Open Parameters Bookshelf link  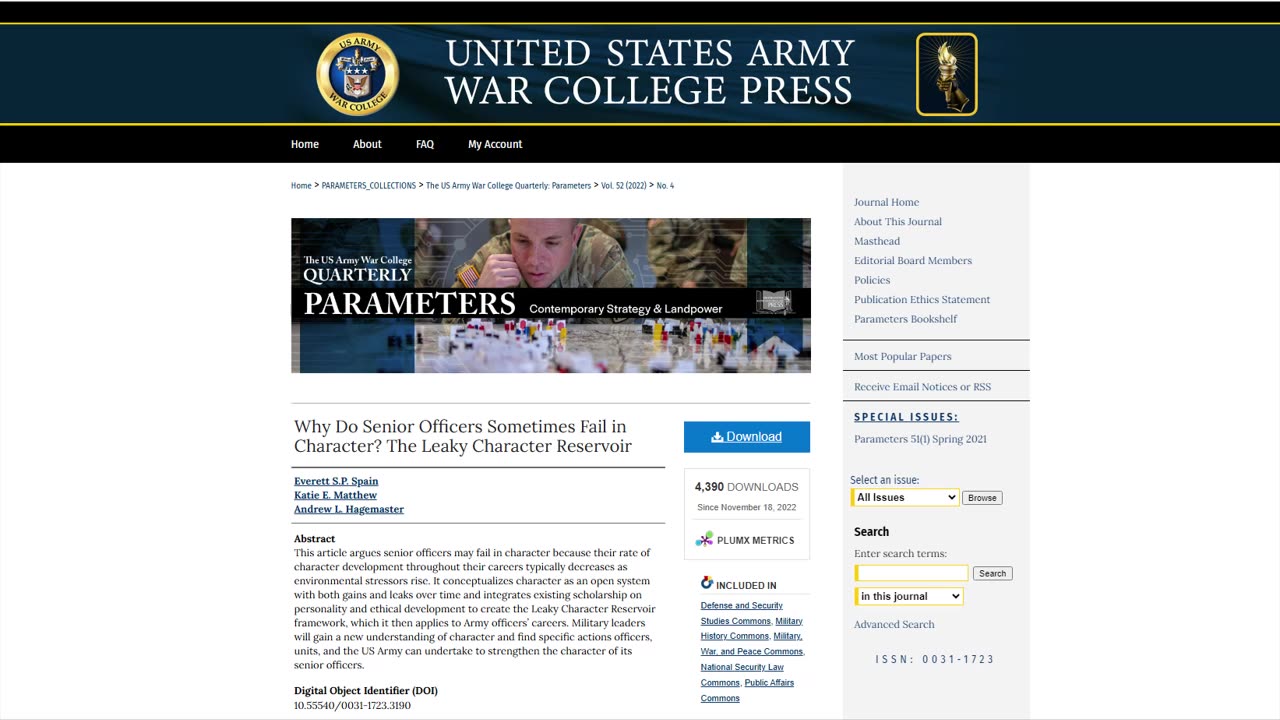(x=905, y=319)
